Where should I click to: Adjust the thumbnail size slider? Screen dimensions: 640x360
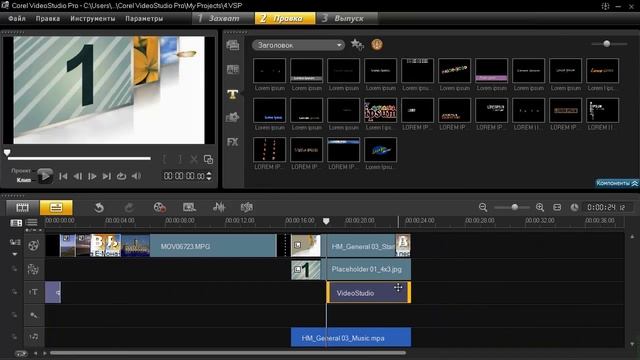pyautogui.click(x=607, y=44)
